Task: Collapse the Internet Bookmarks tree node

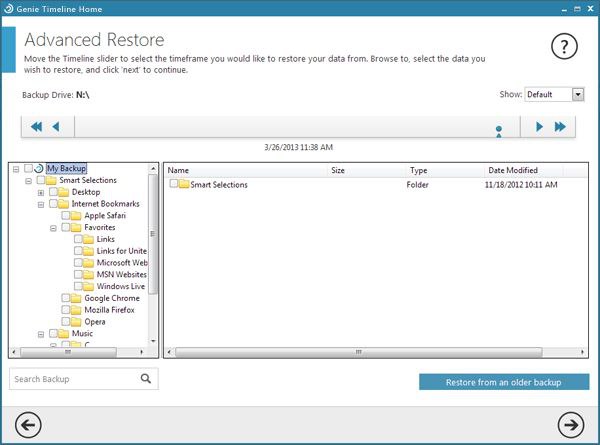Action: (x=41, y=204)
